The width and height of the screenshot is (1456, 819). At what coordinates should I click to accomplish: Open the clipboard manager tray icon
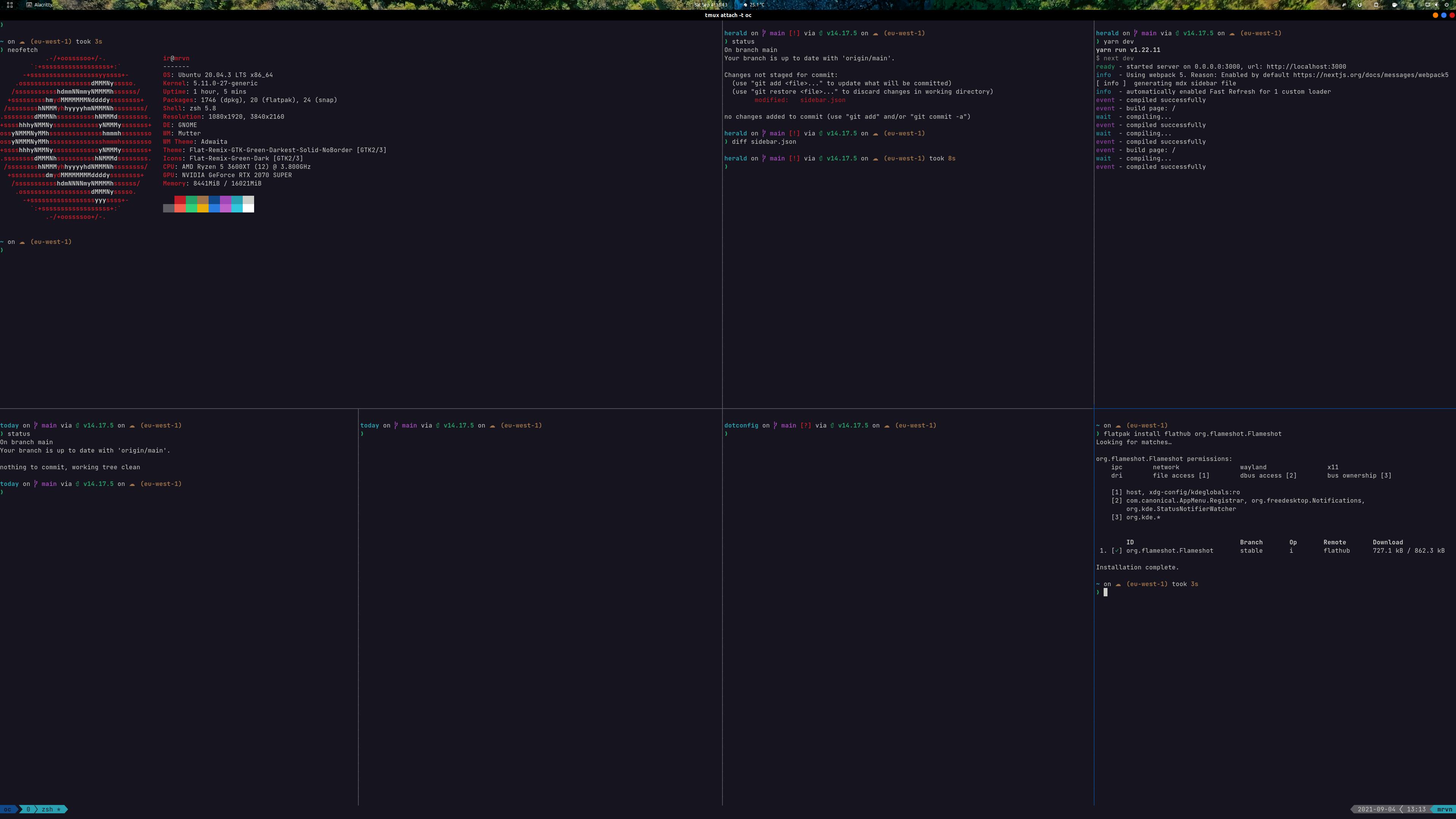(1376, 5)
